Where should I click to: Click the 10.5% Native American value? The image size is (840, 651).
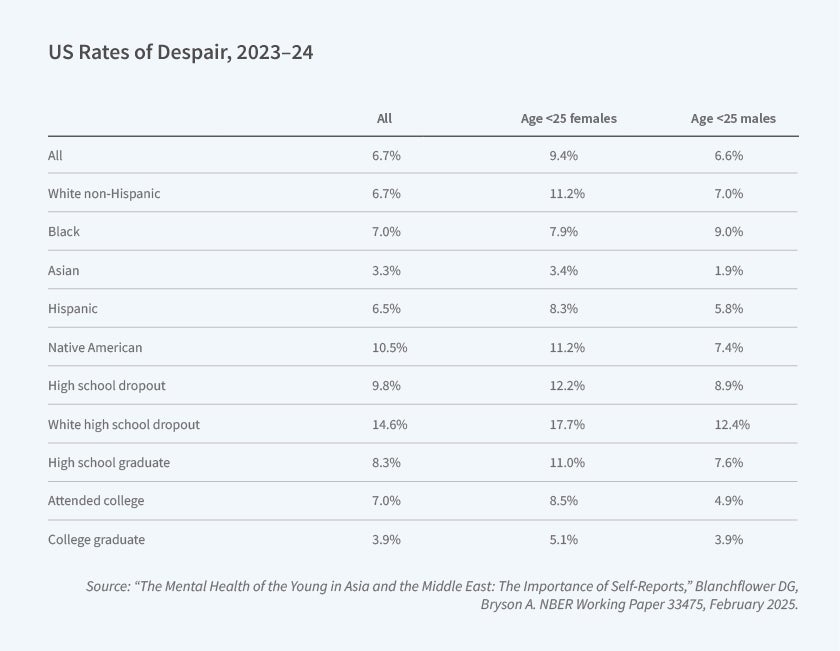pos(389,347)
